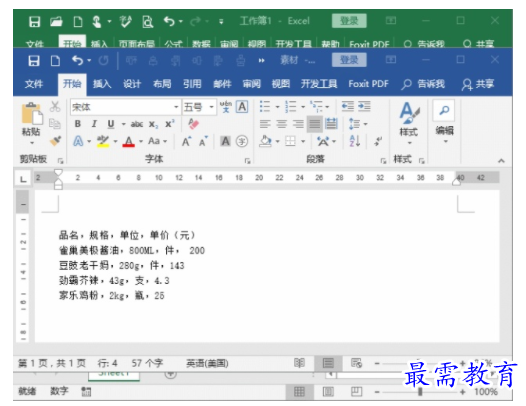Toggle Strikethrough abc formatting
The width and height of the screenshot is (526, 406).
click(137, 124)
